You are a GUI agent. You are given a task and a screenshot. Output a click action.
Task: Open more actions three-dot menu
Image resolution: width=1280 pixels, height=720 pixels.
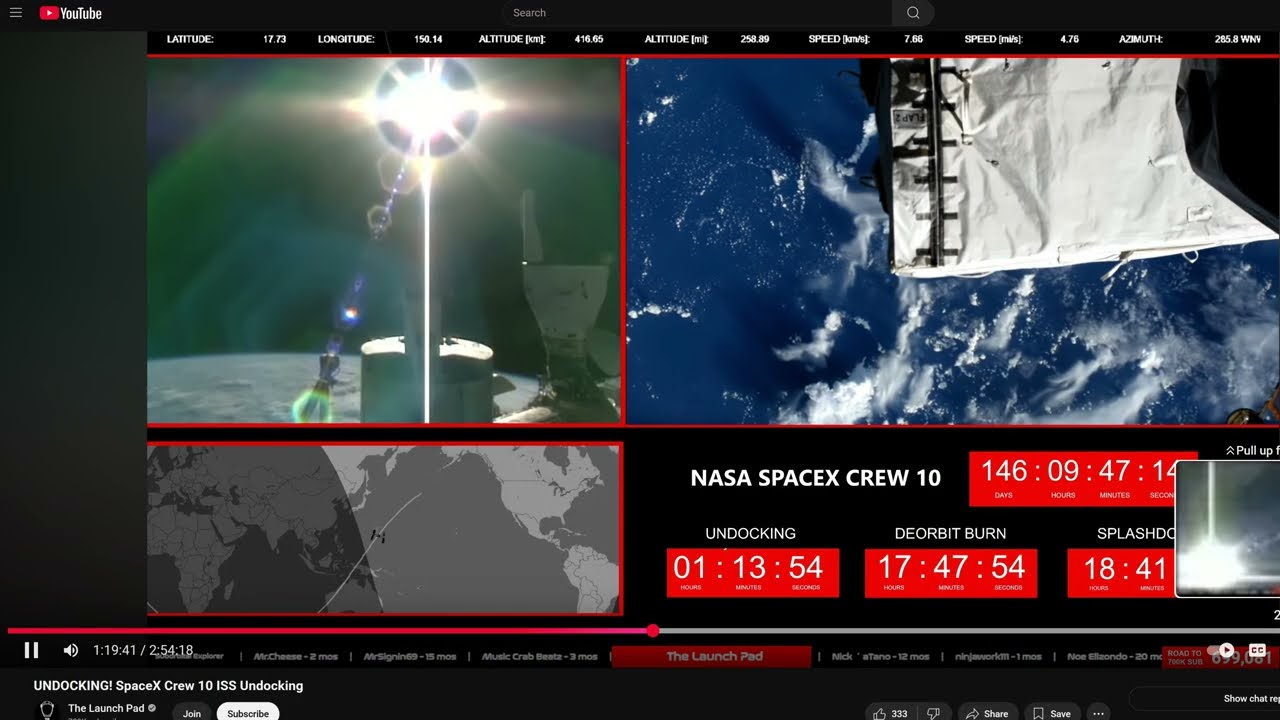(1098, 713)
